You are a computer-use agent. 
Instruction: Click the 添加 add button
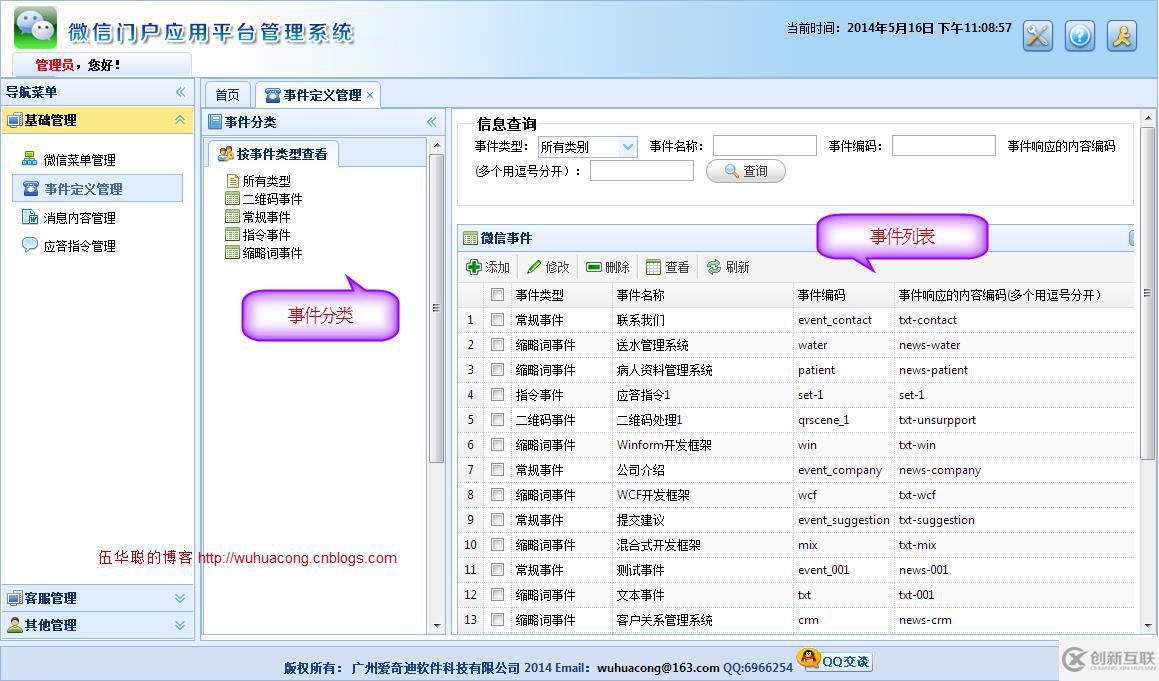[488, 267]
